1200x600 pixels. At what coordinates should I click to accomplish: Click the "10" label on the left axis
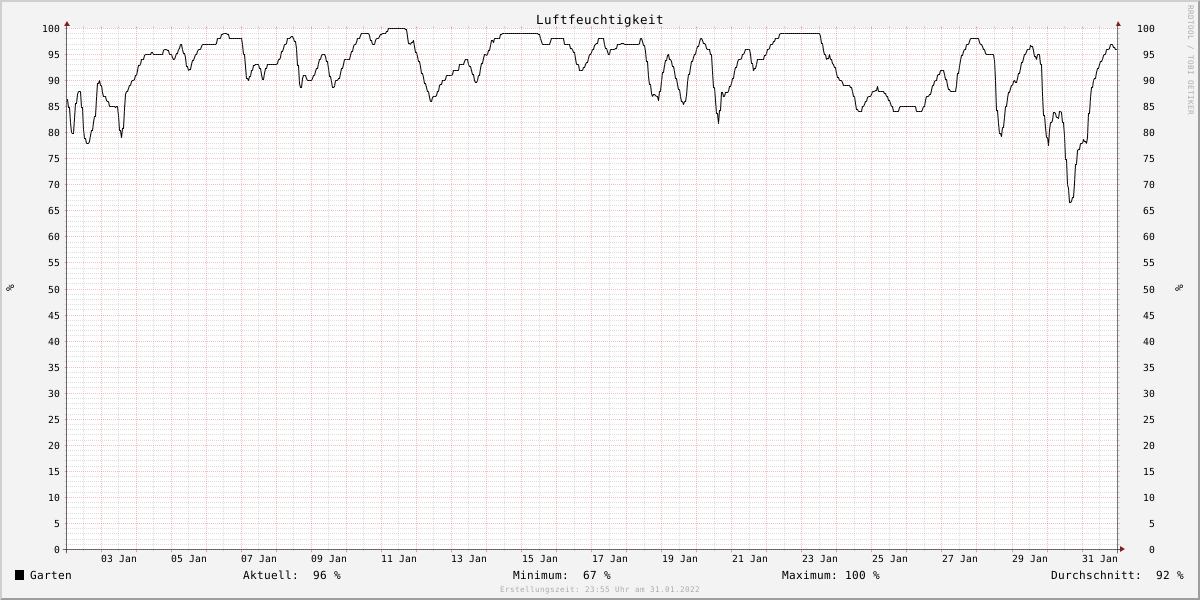coord(54,498)
